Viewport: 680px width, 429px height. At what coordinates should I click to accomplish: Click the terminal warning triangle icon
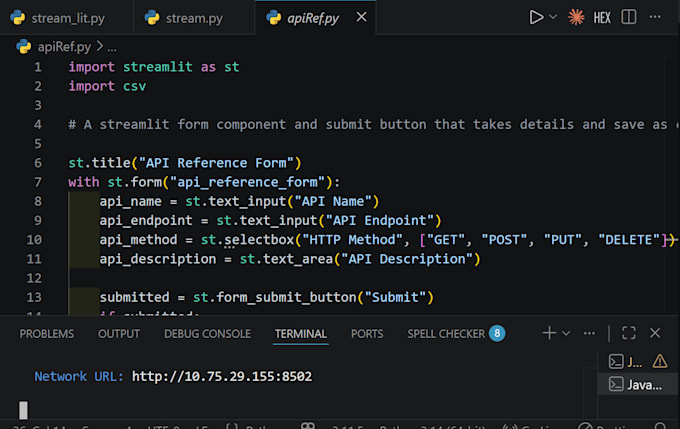coord(660,361)
